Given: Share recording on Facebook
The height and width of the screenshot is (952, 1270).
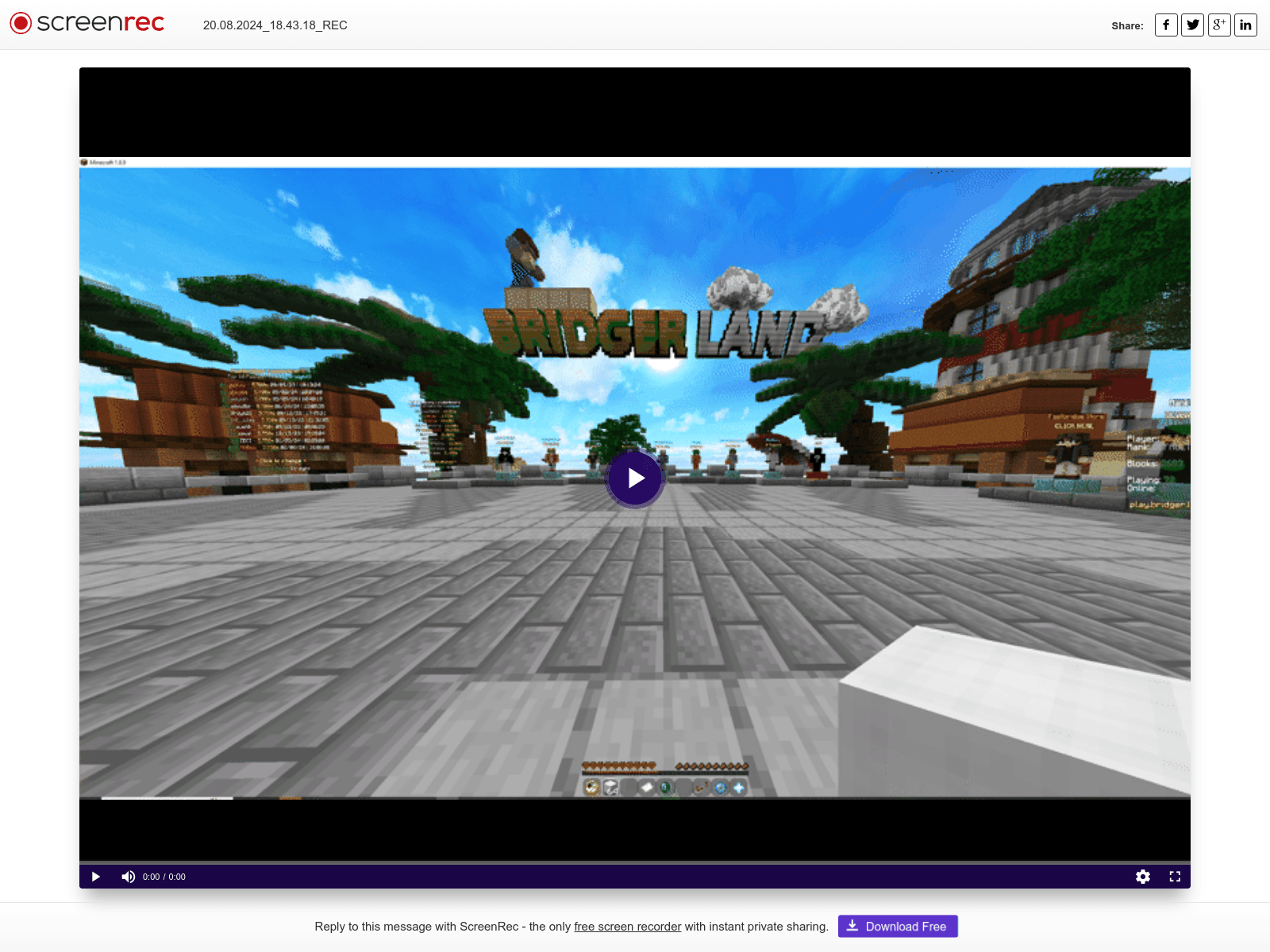Looking at the screenshot, I should tap(1166, 25).
